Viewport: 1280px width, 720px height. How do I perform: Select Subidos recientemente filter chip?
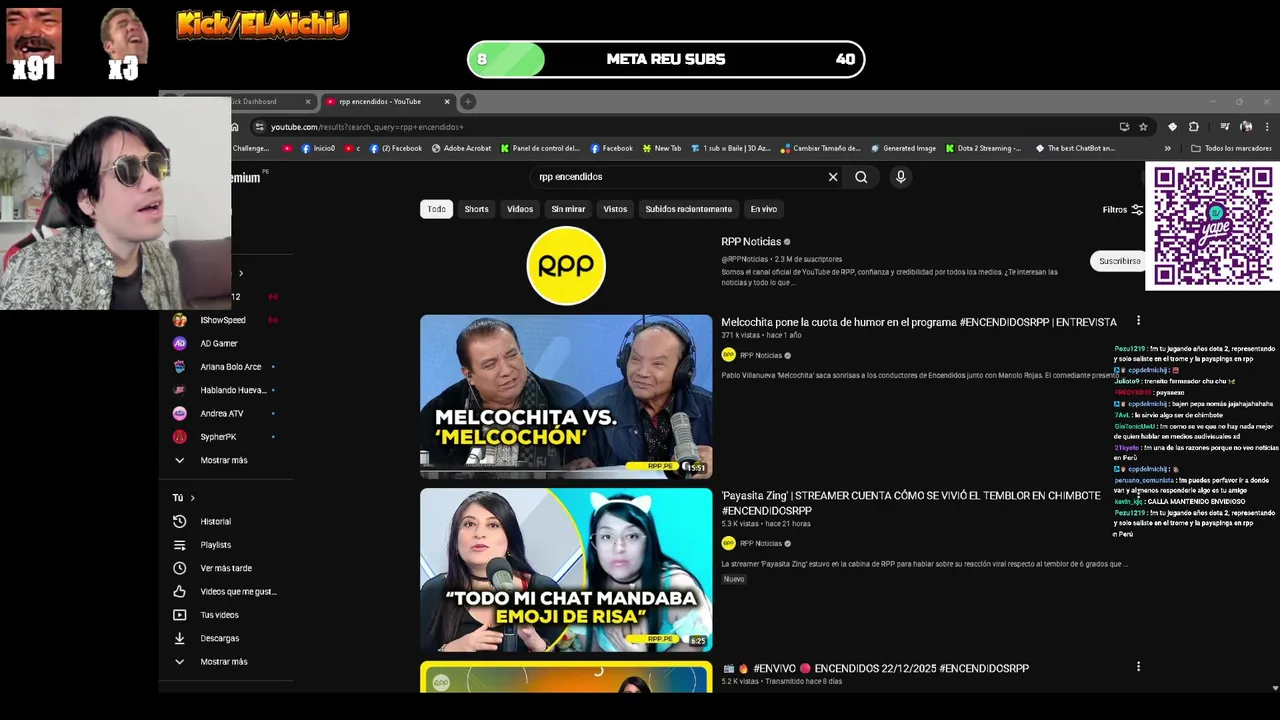coord(688,209)
